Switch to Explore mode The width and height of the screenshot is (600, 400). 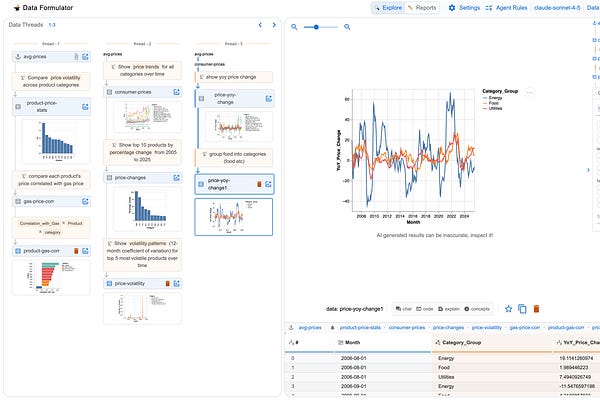[388, 8]
